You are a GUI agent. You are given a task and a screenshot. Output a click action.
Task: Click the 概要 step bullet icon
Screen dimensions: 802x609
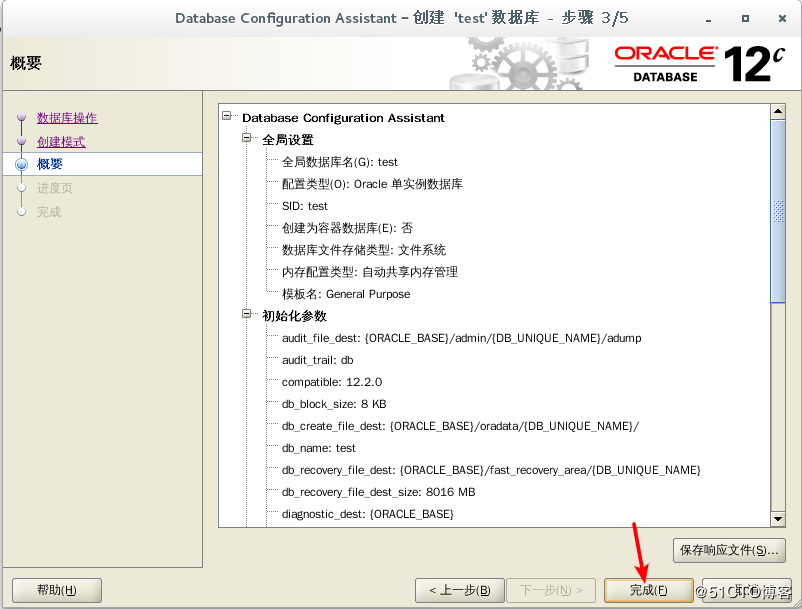(21, 165)
